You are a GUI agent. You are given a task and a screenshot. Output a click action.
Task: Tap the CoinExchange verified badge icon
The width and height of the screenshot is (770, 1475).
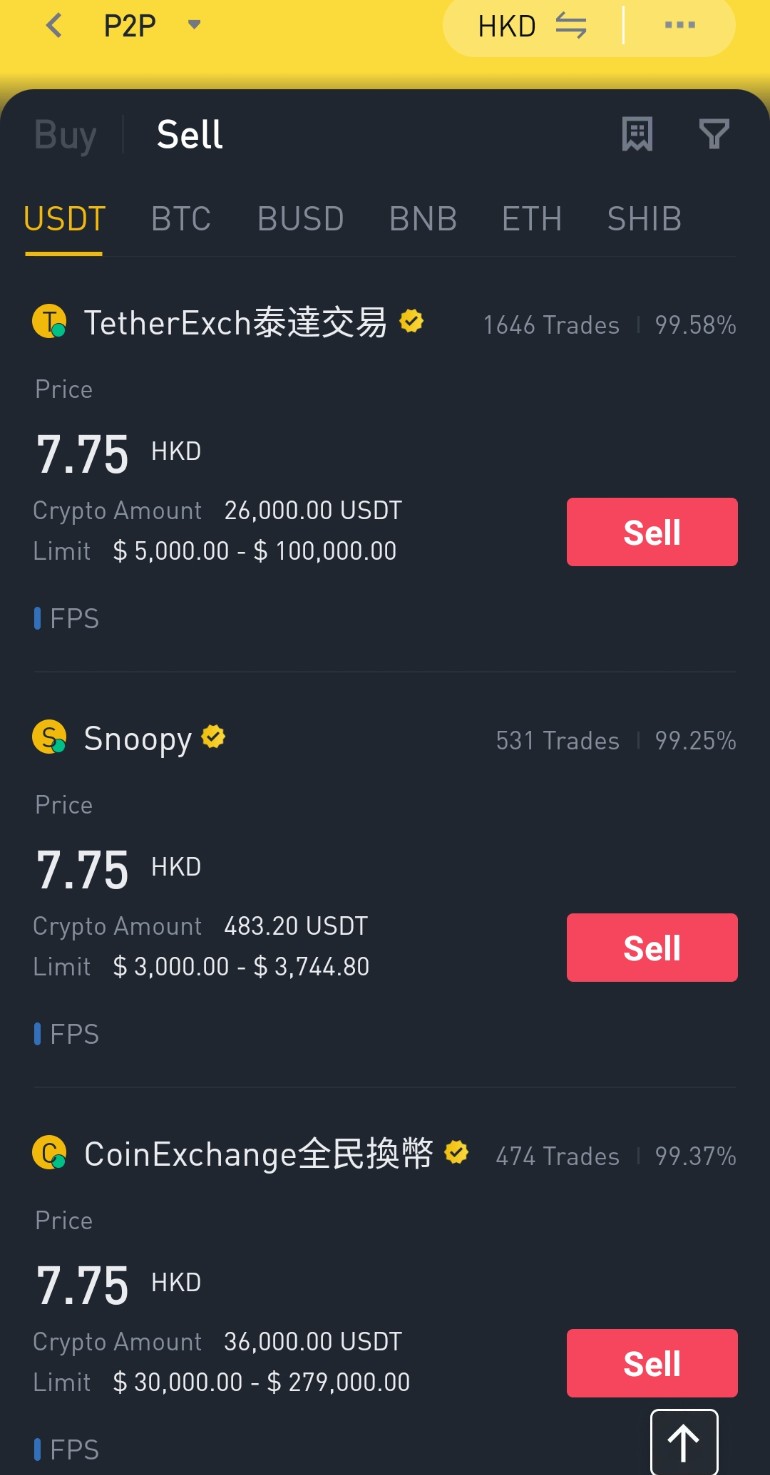click(456, 1152)
